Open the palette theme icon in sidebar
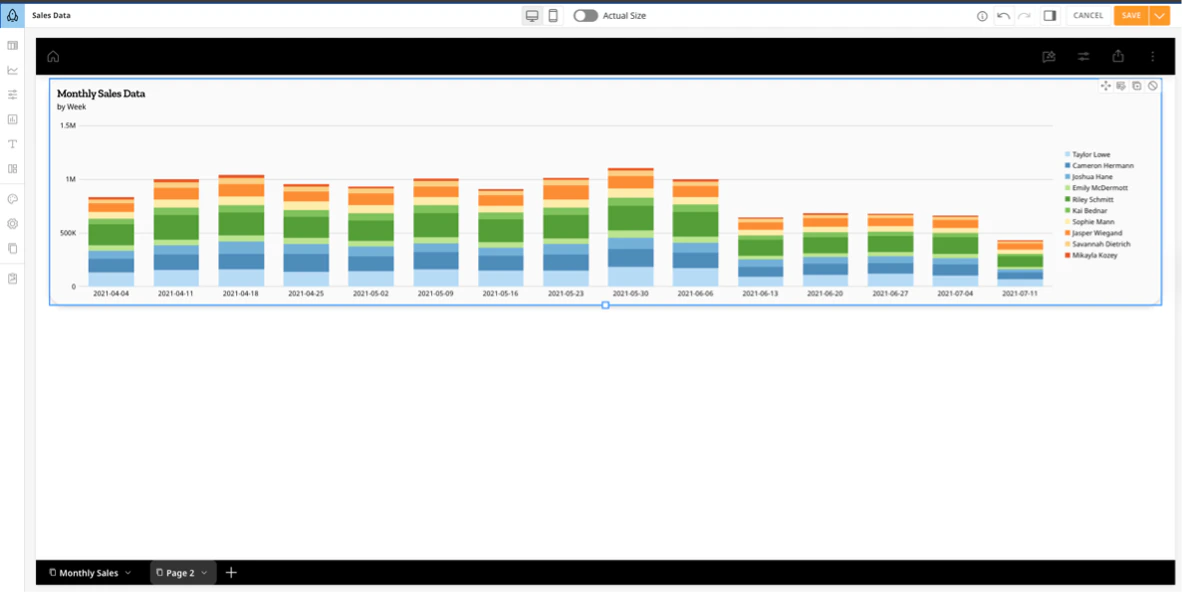 pyautogui.click(x=12, y=199)
